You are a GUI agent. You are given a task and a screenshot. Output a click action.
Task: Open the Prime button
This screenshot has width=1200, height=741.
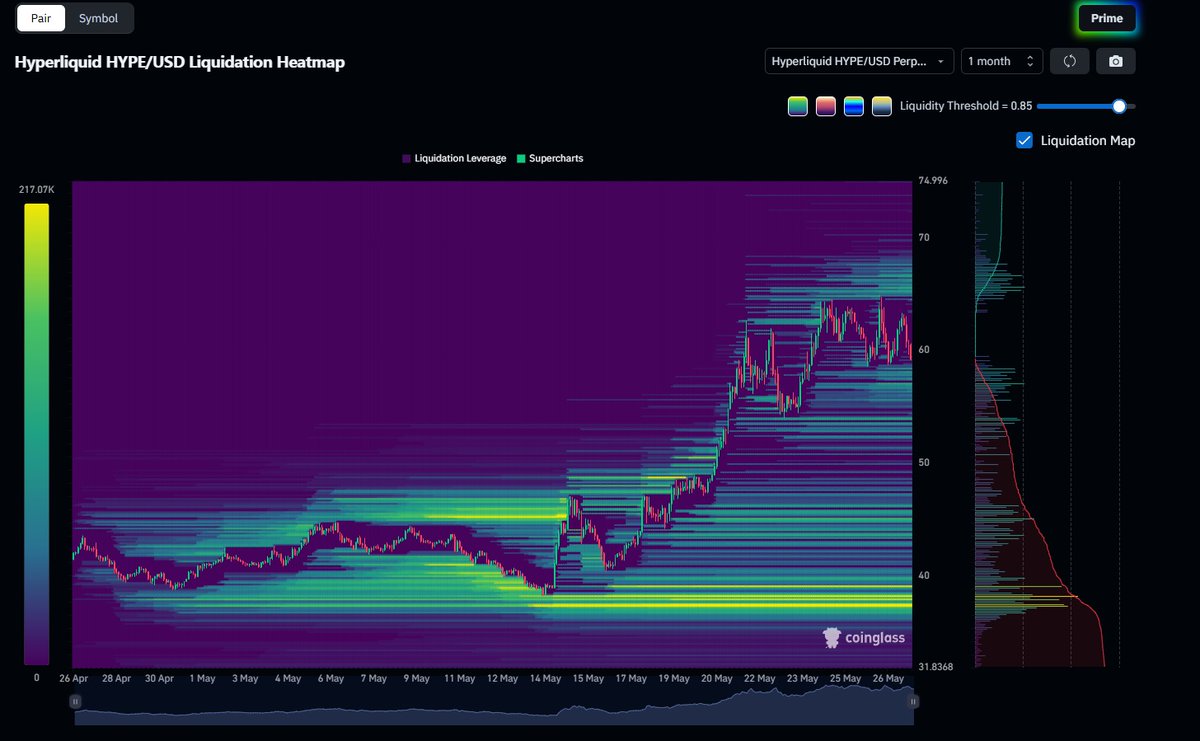tap(1107, 18)
